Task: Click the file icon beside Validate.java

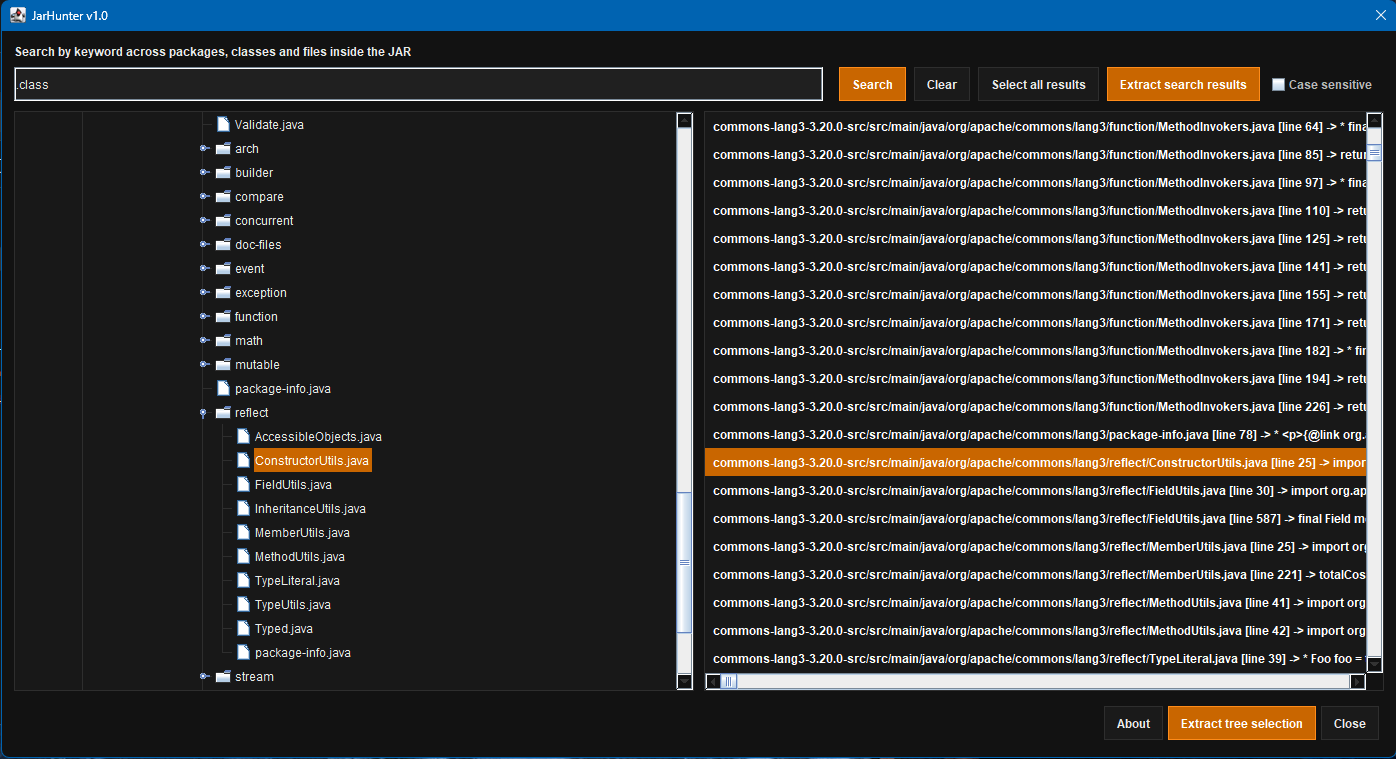Action: (x=223, y=125)
